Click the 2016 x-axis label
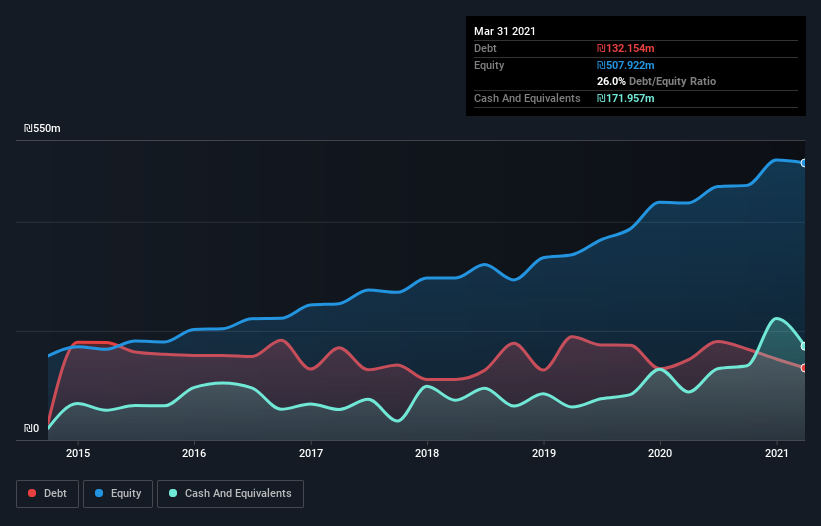The height and width of the screenshot is (526, 821). pyautogui.click(x=194, y=453)
